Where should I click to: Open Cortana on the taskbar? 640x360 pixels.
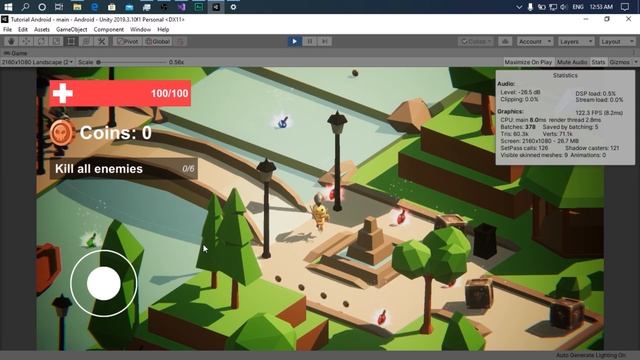42,7
